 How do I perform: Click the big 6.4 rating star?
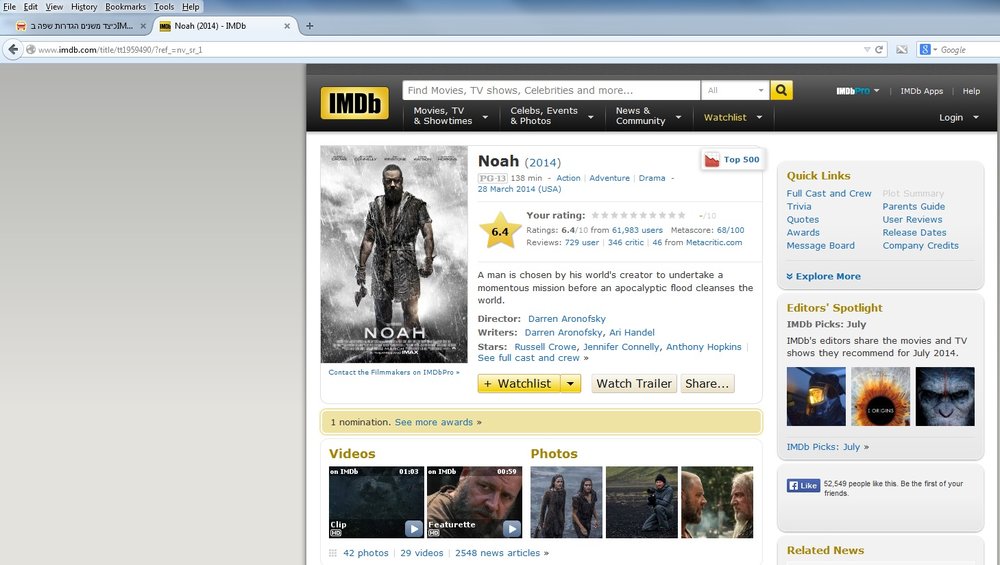(500, 231)
